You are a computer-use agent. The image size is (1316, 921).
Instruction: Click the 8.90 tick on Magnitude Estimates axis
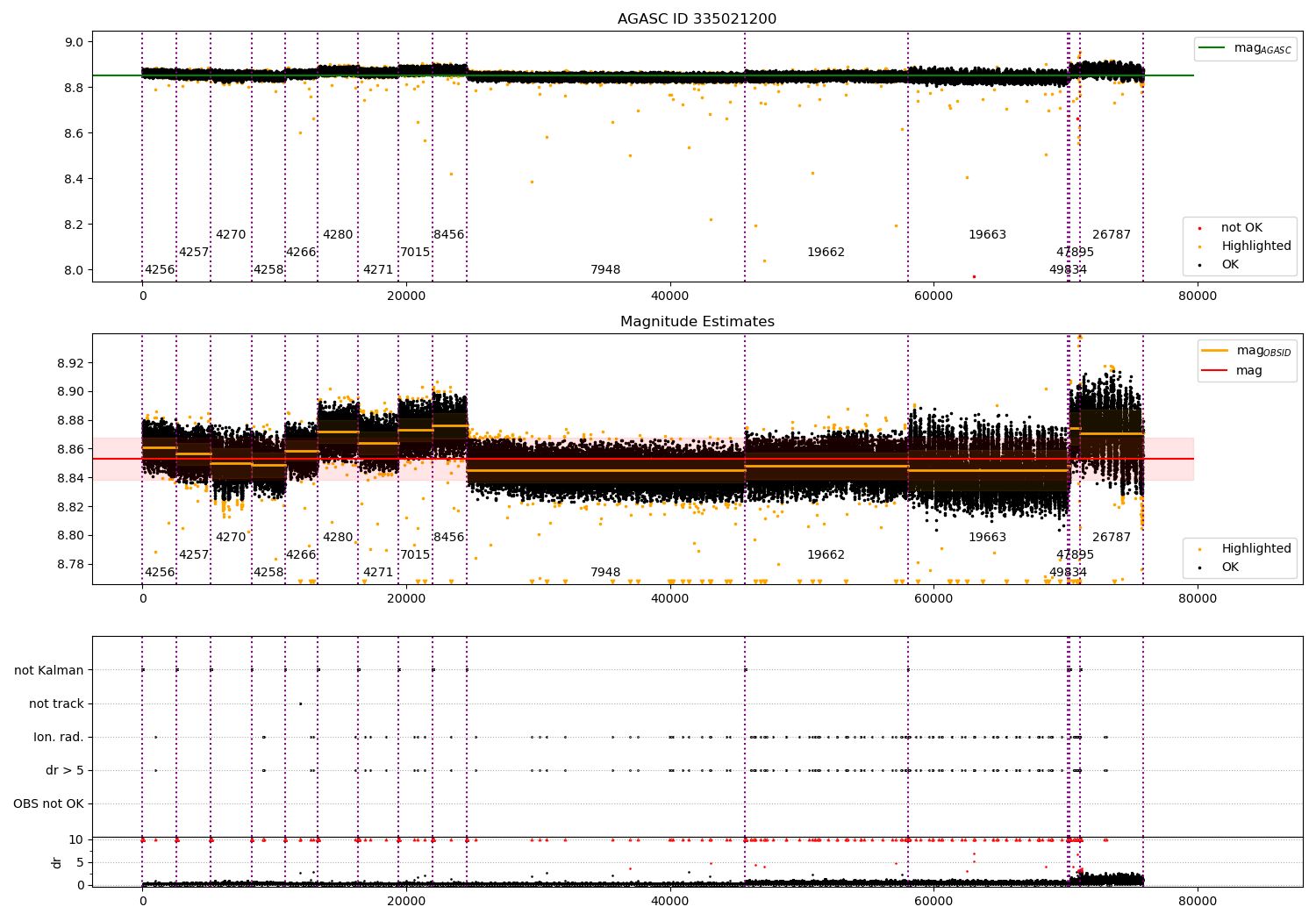[x=71, y=392]
